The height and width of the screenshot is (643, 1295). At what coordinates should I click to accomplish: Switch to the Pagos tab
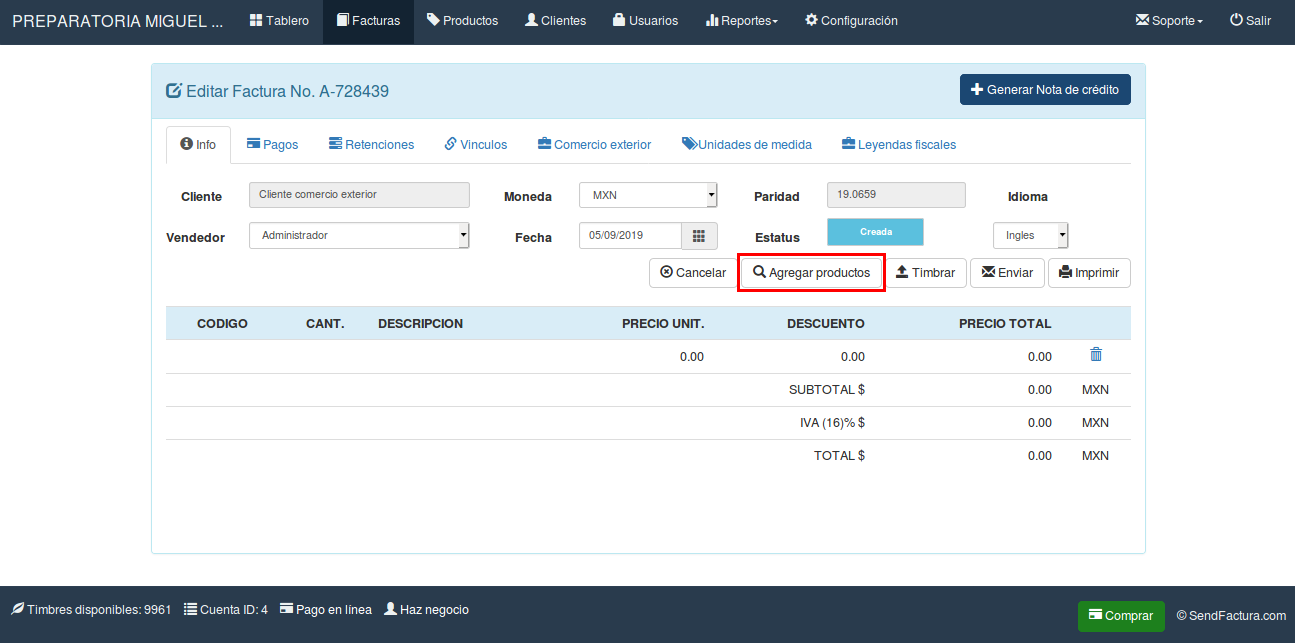coord(272,144)
